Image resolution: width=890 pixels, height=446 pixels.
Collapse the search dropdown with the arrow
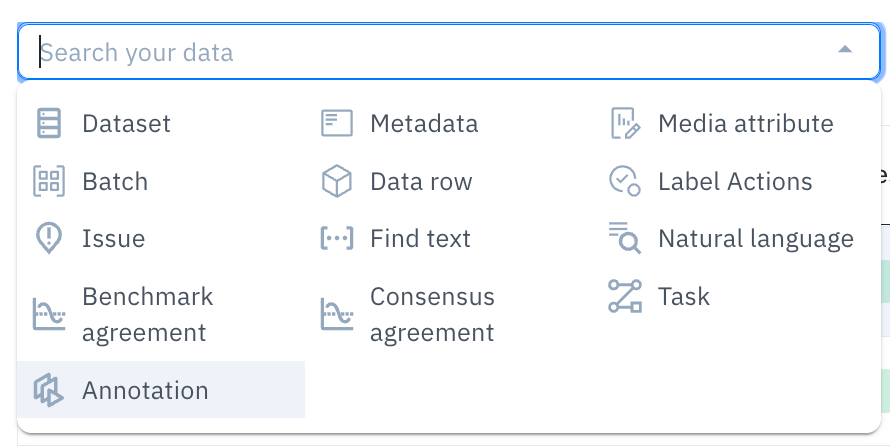(845, 49)
